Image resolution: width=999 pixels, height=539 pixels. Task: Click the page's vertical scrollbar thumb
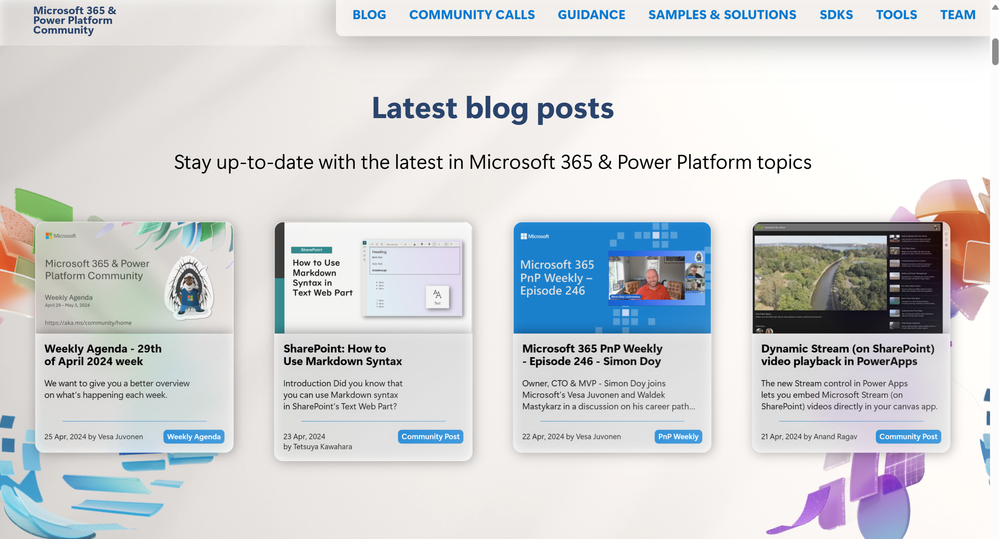click(x=995, y=52)
